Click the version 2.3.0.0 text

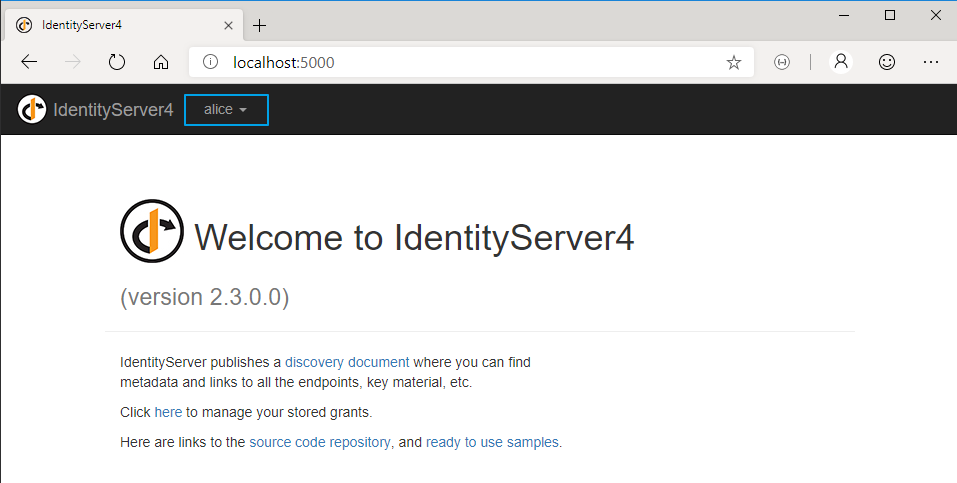(x=204, y=297)
